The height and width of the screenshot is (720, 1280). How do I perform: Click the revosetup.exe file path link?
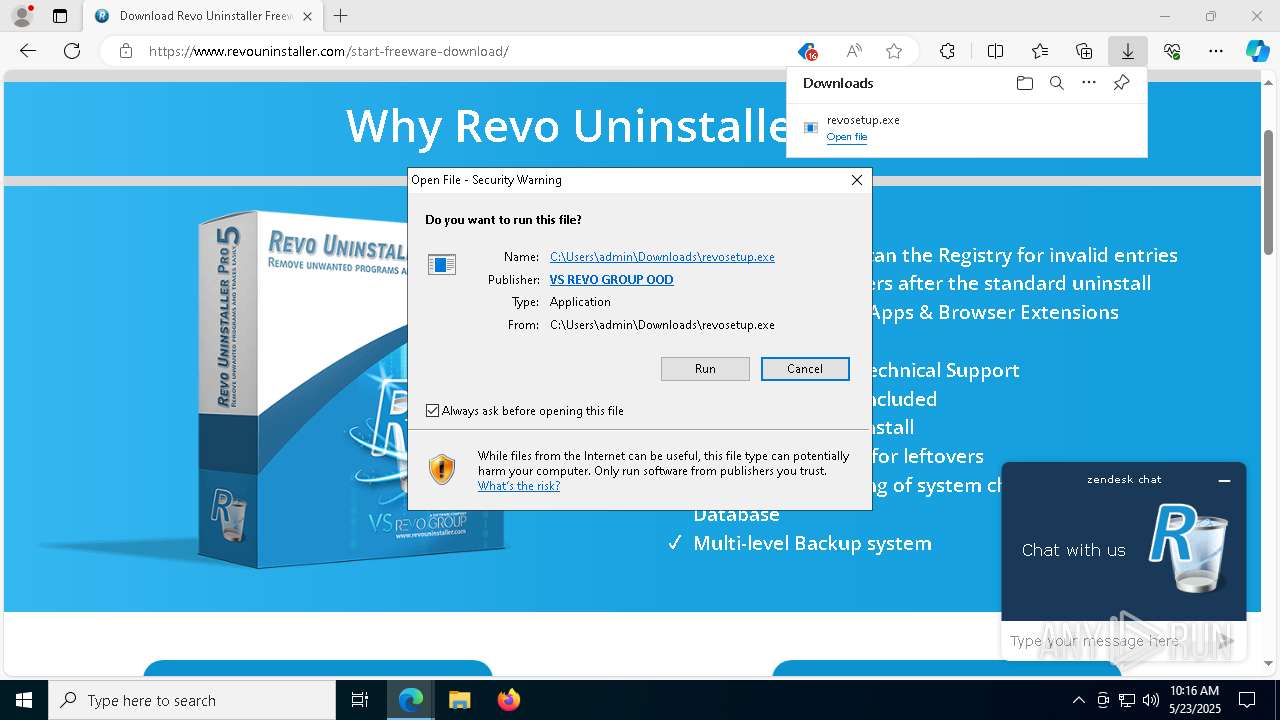point(662,257)
